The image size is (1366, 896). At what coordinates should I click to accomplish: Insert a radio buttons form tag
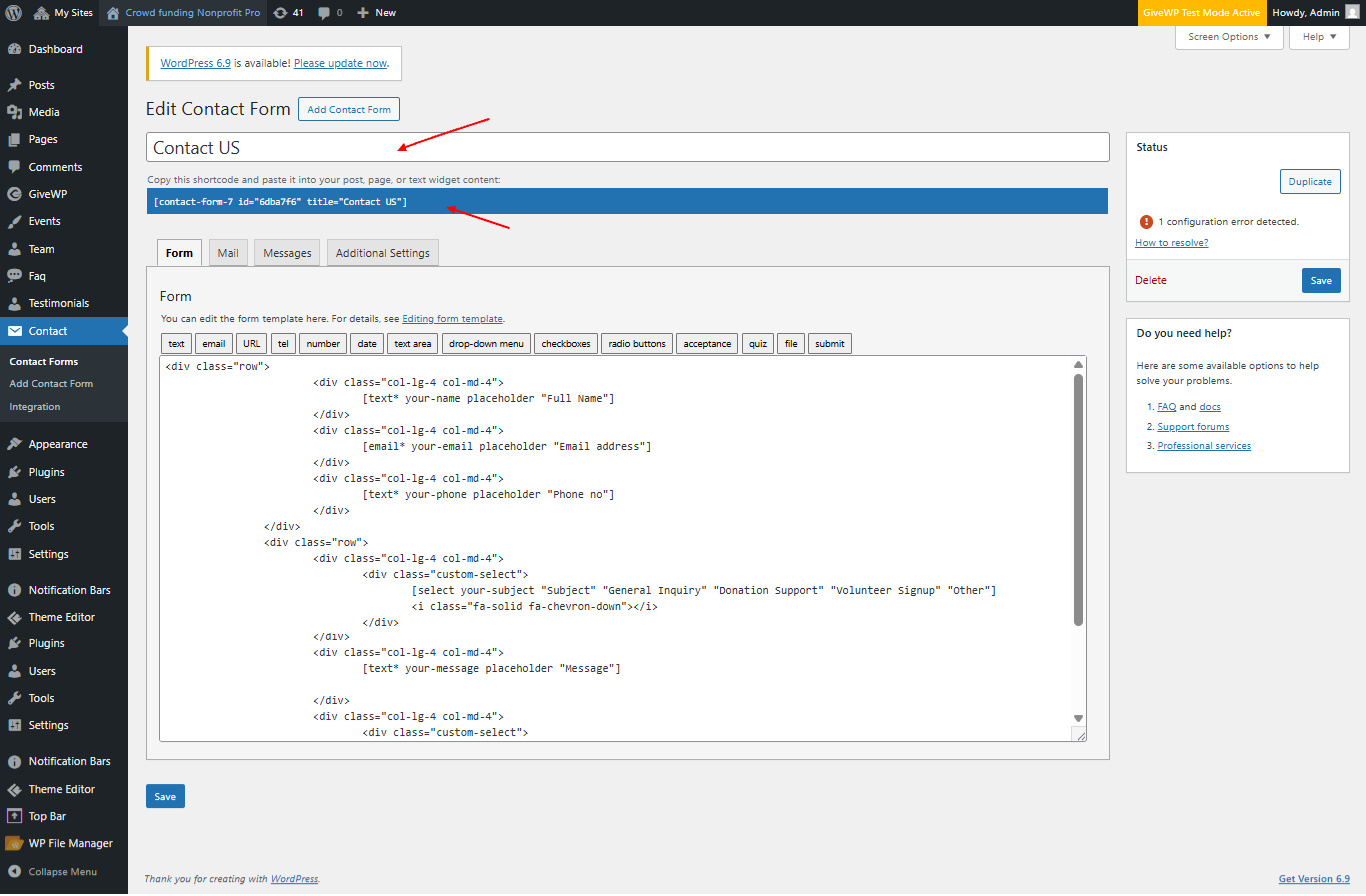tap(637, 344)
